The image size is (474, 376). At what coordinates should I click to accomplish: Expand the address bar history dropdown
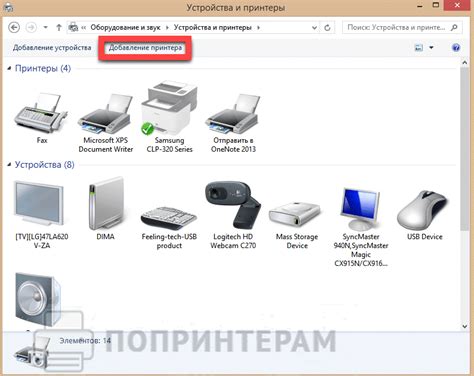314,28
